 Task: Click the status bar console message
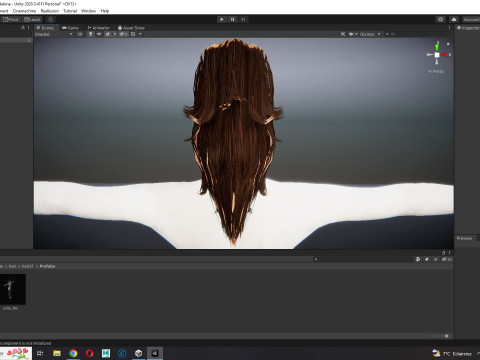point(25,343)
